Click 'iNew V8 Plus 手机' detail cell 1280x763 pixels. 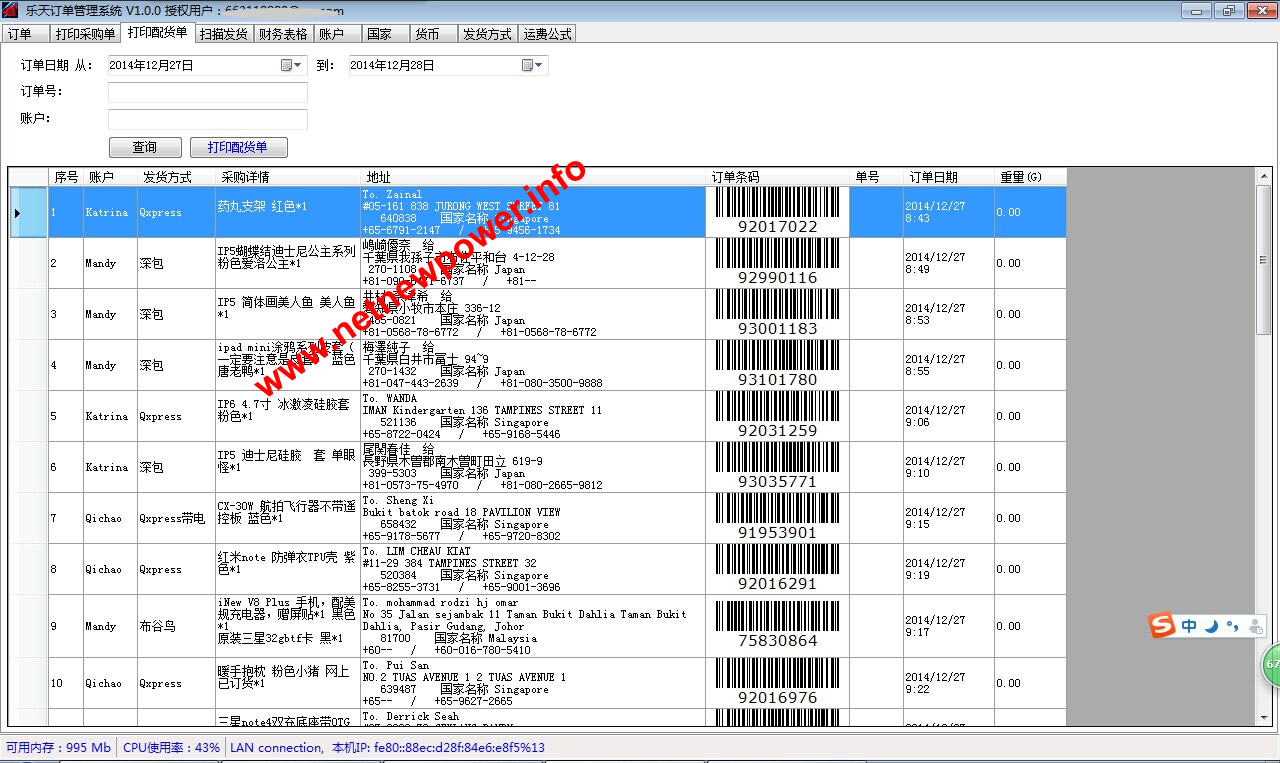coord(288,626)
